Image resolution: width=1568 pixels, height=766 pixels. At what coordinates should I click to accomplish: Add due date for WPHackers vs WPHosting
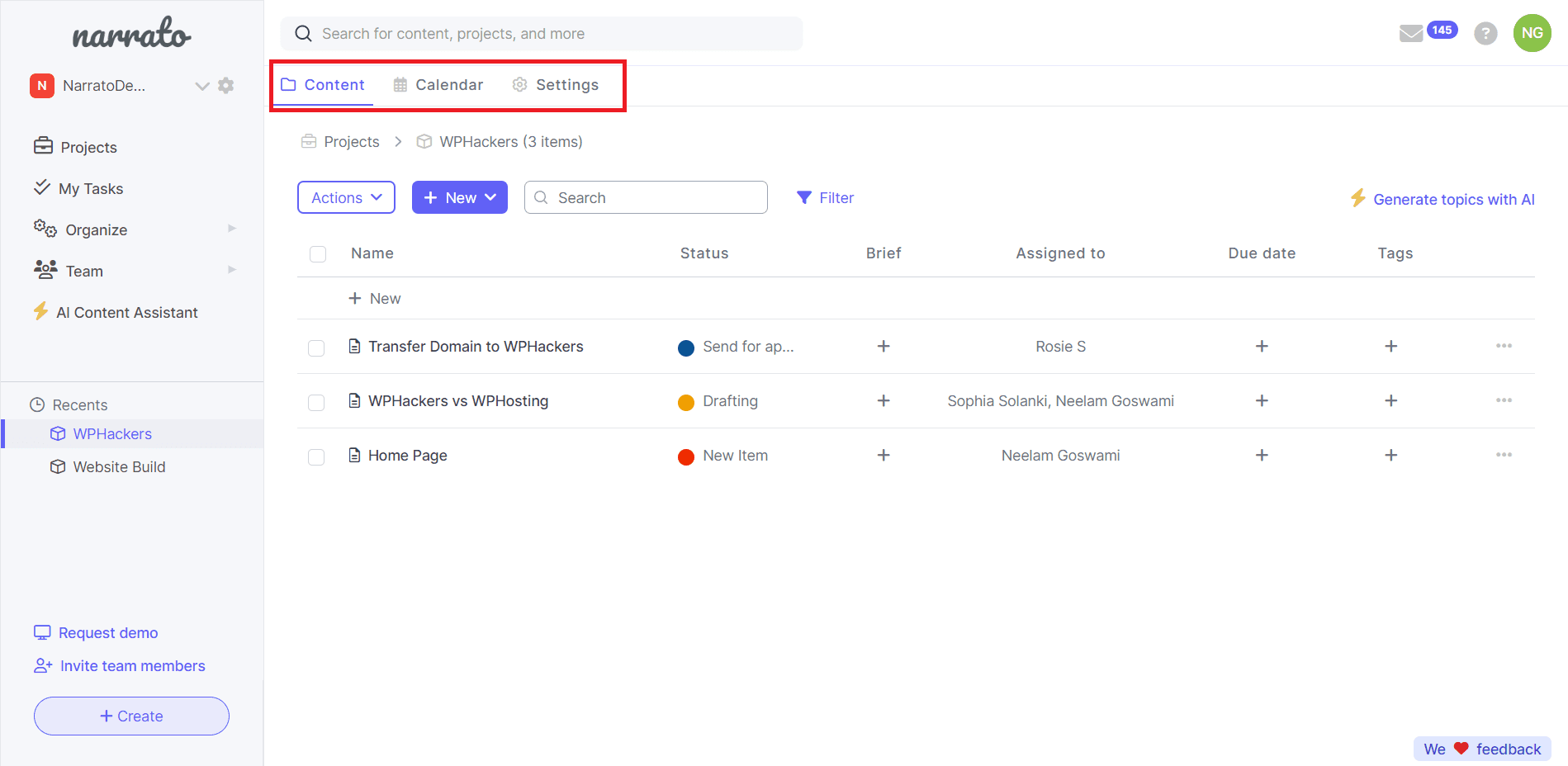(1261, 401)
